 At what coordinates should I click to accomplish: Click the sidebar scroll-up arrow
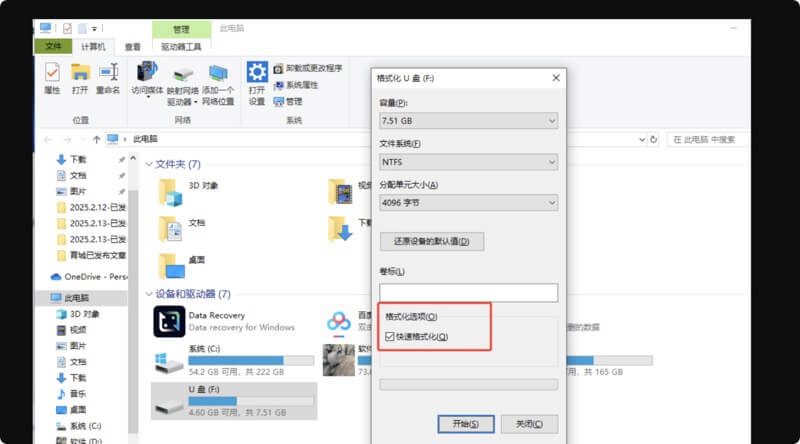133,159
